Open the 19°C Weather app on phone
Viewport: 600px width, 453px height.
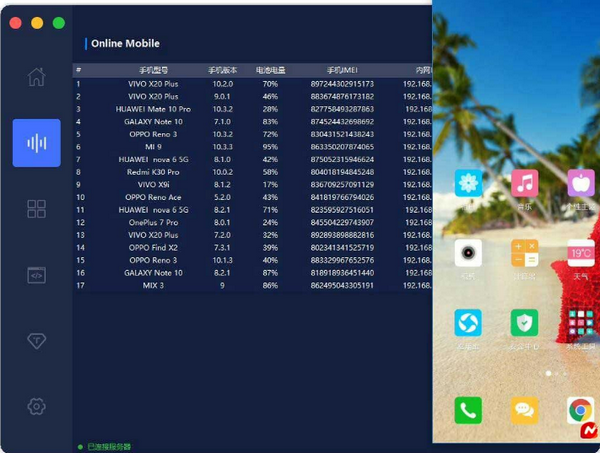(x=581, y=253)
